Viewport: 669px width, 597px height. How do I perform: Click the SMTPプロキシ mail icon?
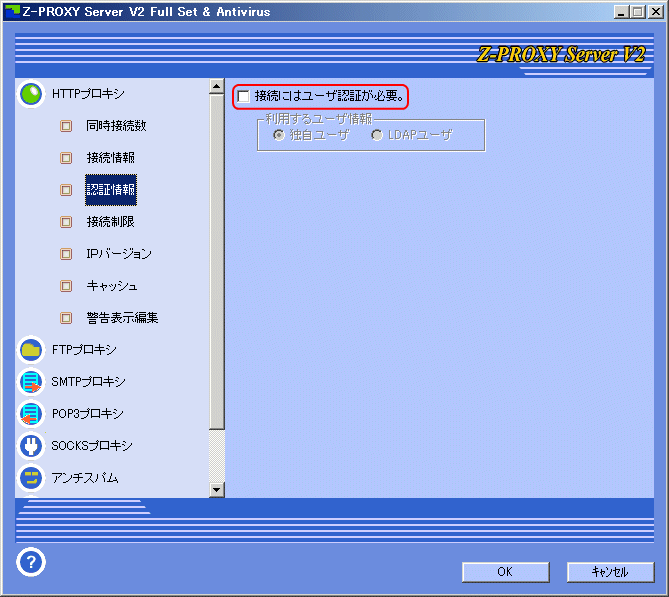tap(31, 382)
